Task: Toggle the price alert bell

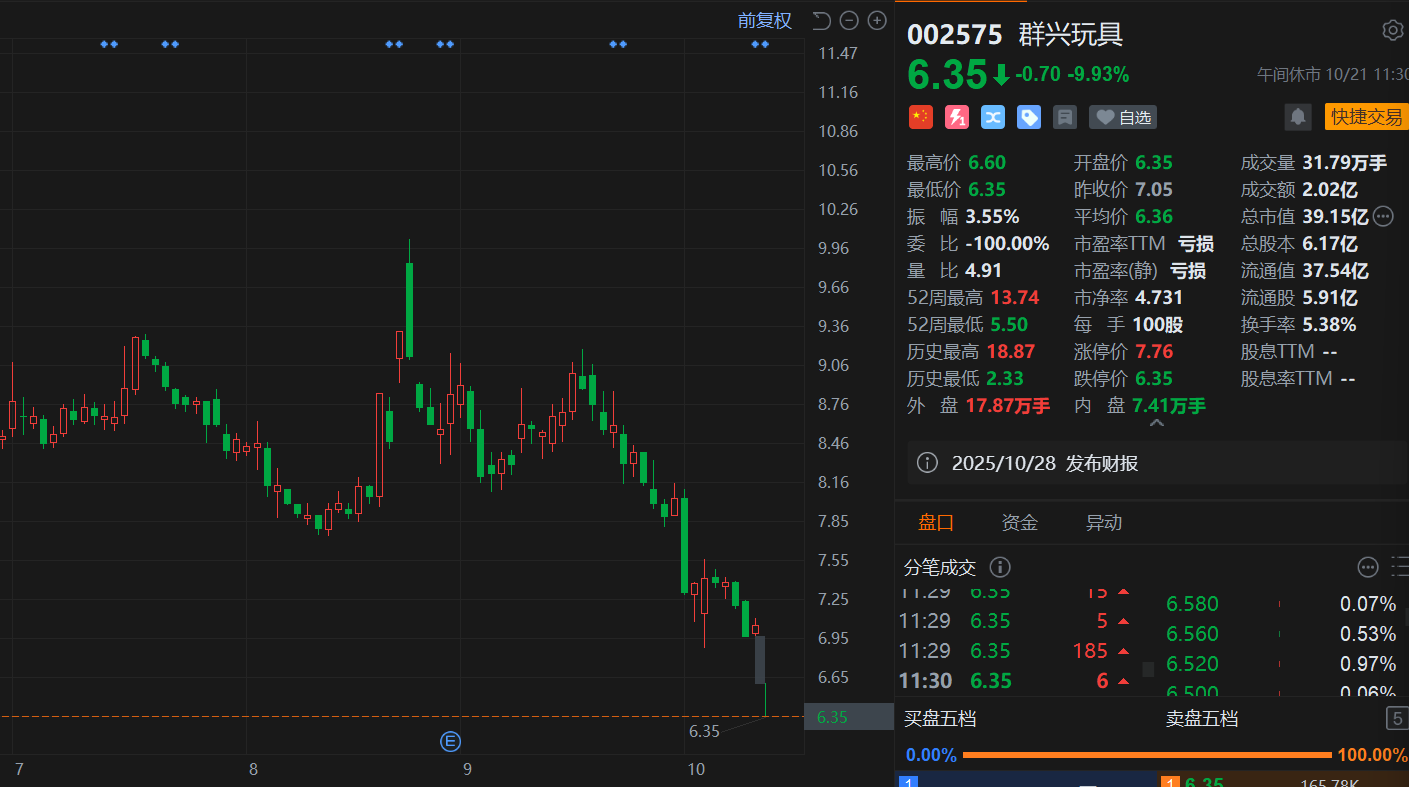Action: pyautogui.click(x=1298, y=117)
